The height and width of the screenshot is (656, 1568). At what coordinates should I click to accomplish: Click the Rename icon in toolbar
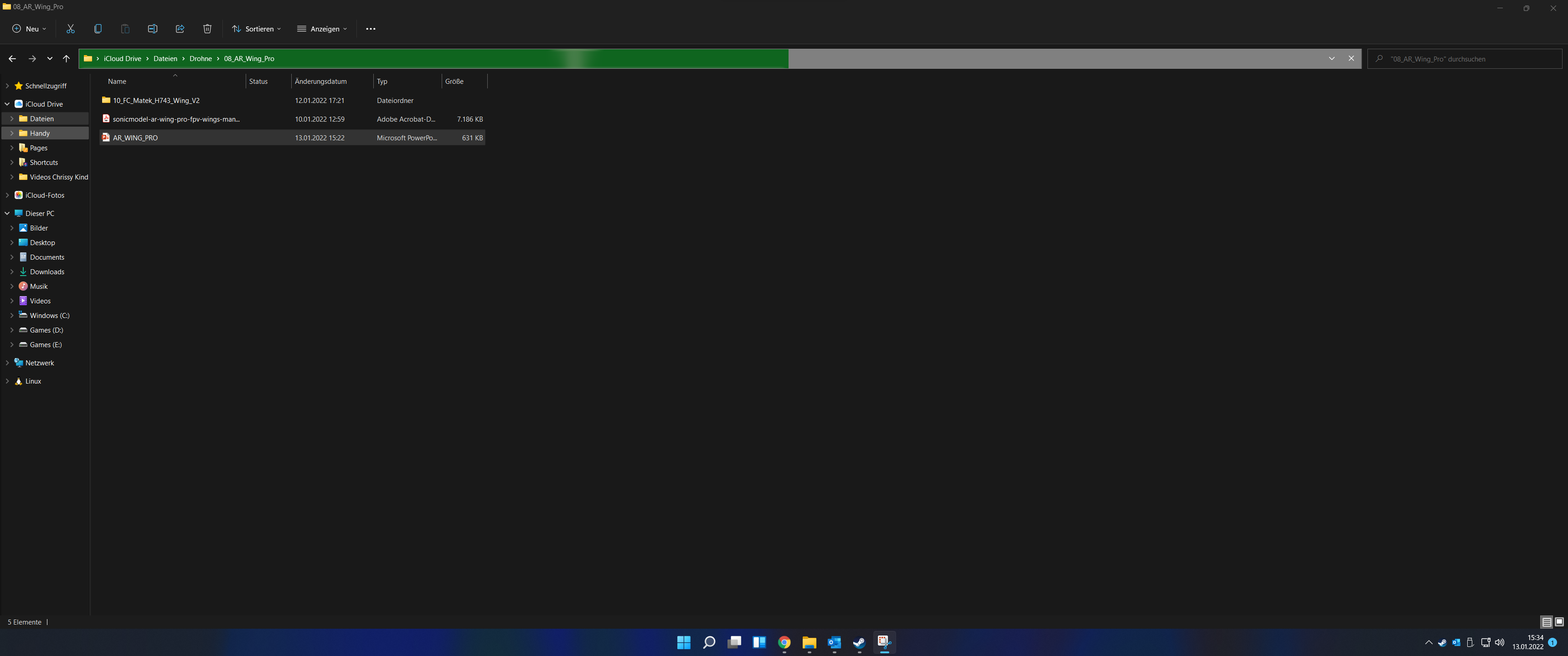(x=152, y=29)
